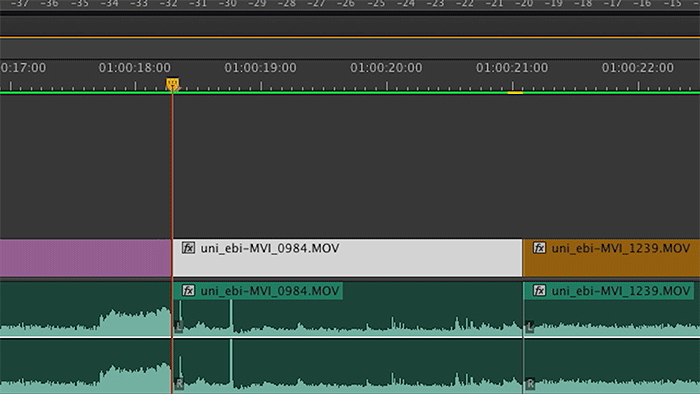Click fx badge on audio clip MVI_0984
This screenshot has height=394, width=700.
[188, 291]
